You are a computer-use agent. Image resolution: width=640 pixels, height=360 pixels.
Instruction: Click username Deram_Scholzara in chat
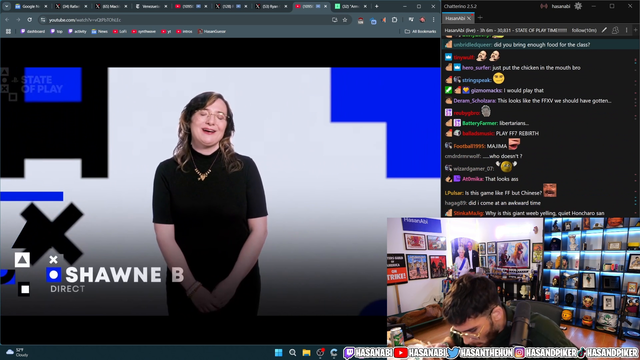(x=474, y=101)
